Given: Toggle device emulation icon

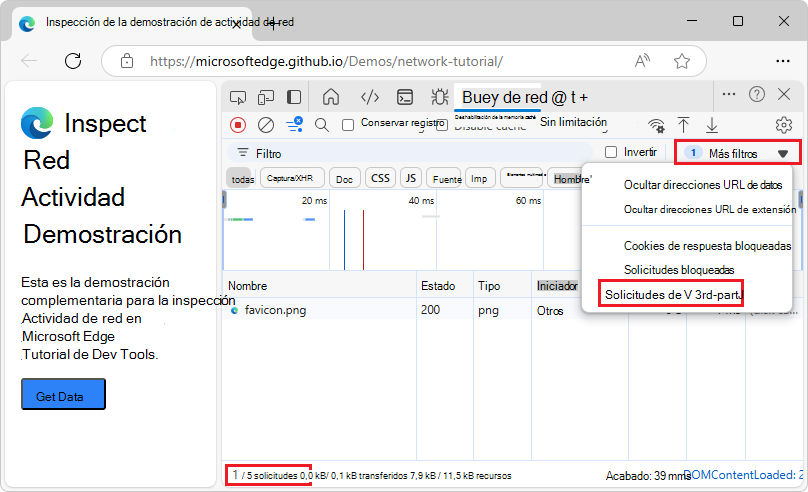Looking at the screenshot, I should [266, 97].
